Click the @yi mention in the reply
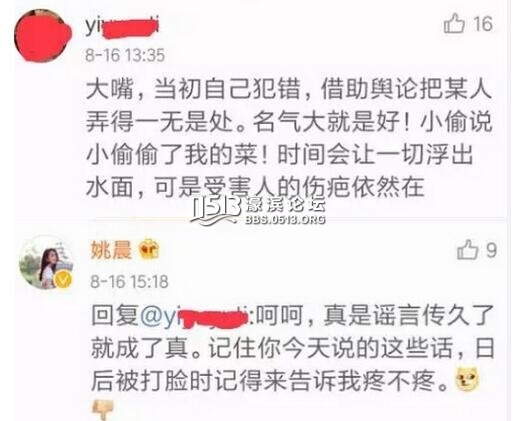 coord(194,316)
